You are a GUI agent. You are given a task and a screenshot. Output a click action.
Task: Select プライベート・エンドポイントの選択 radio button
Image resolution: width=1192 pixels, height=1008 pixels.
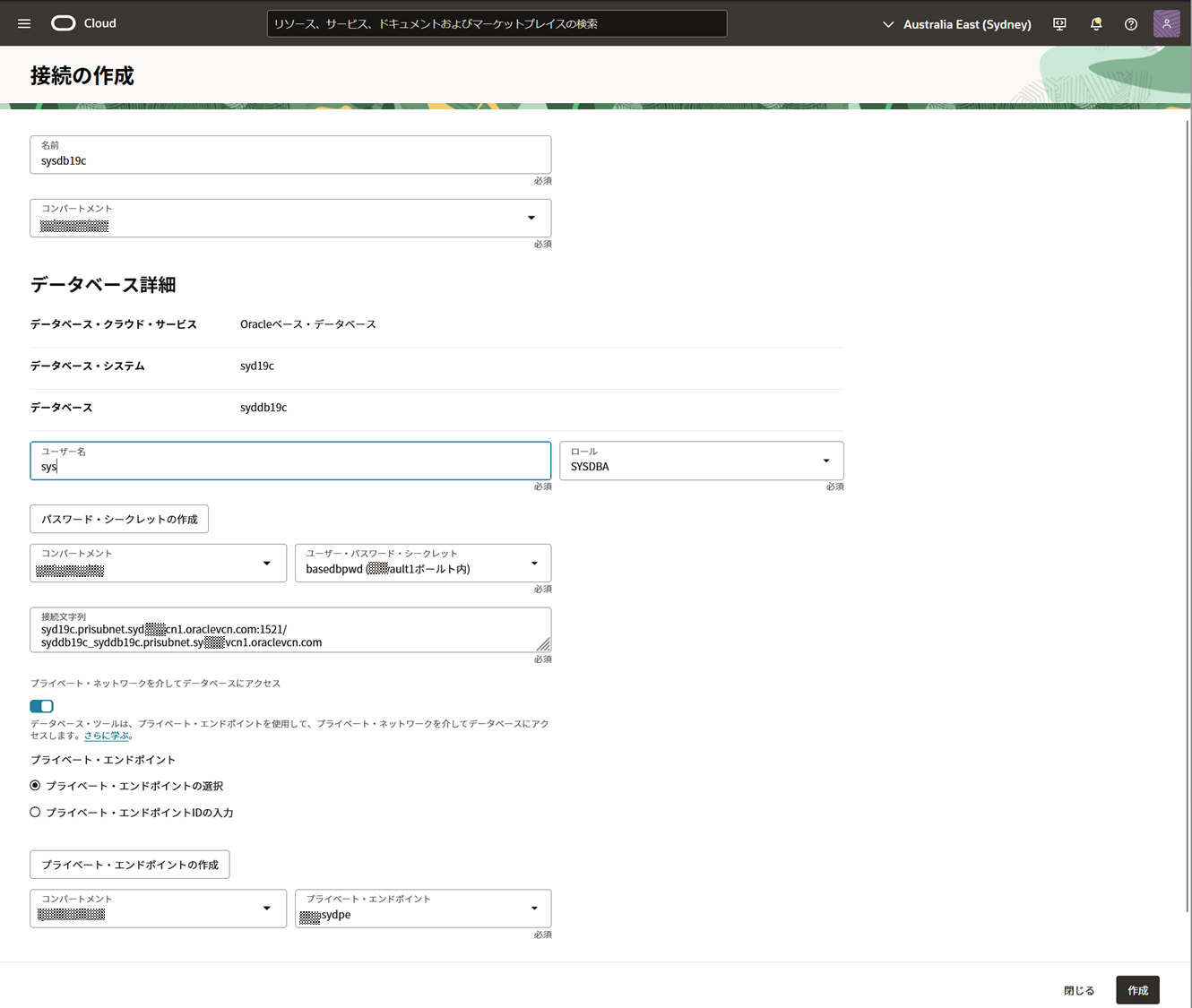35,786
